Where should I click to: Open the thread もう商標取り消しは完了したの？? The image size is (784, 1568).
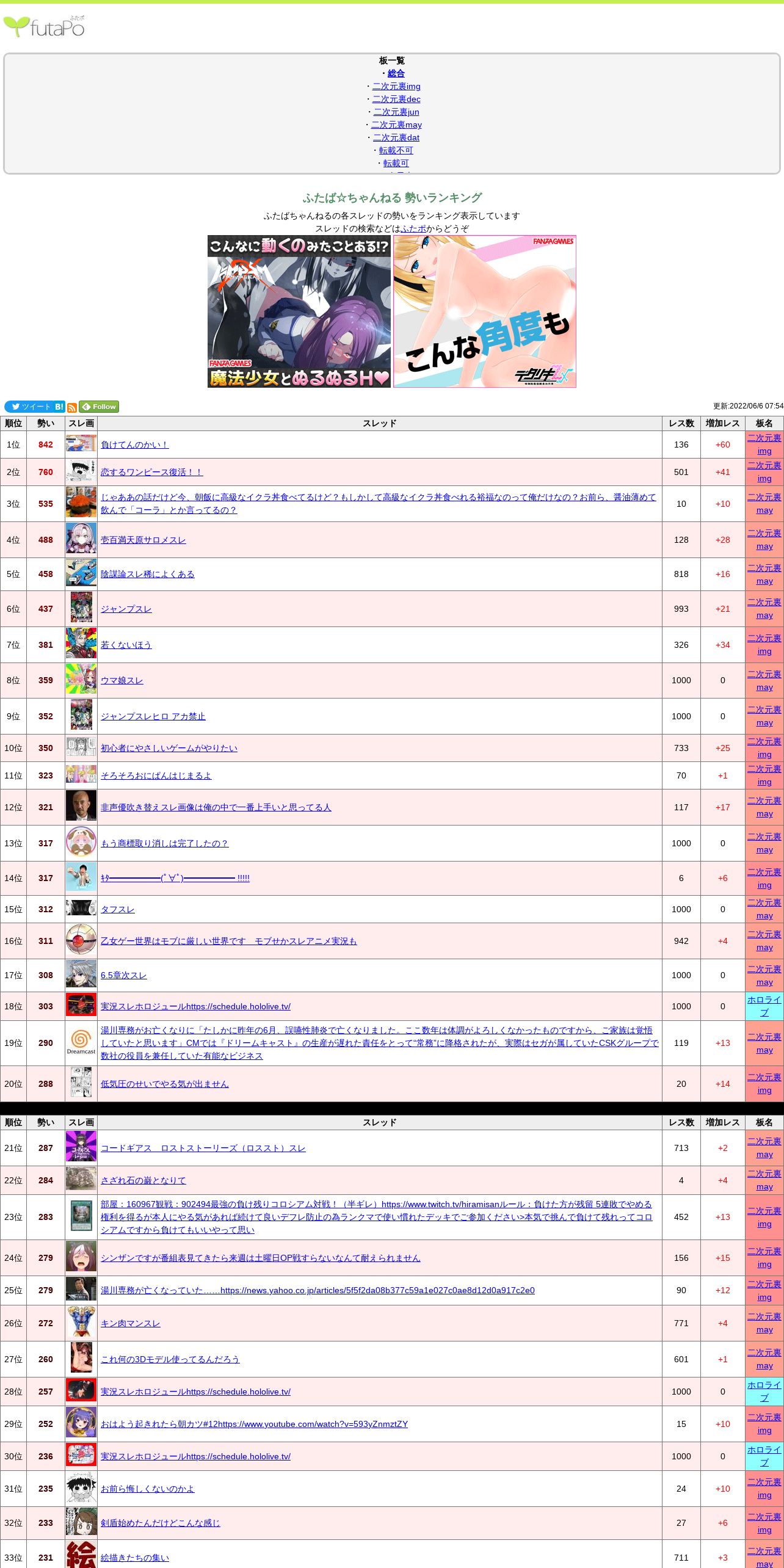pos(164,843)
